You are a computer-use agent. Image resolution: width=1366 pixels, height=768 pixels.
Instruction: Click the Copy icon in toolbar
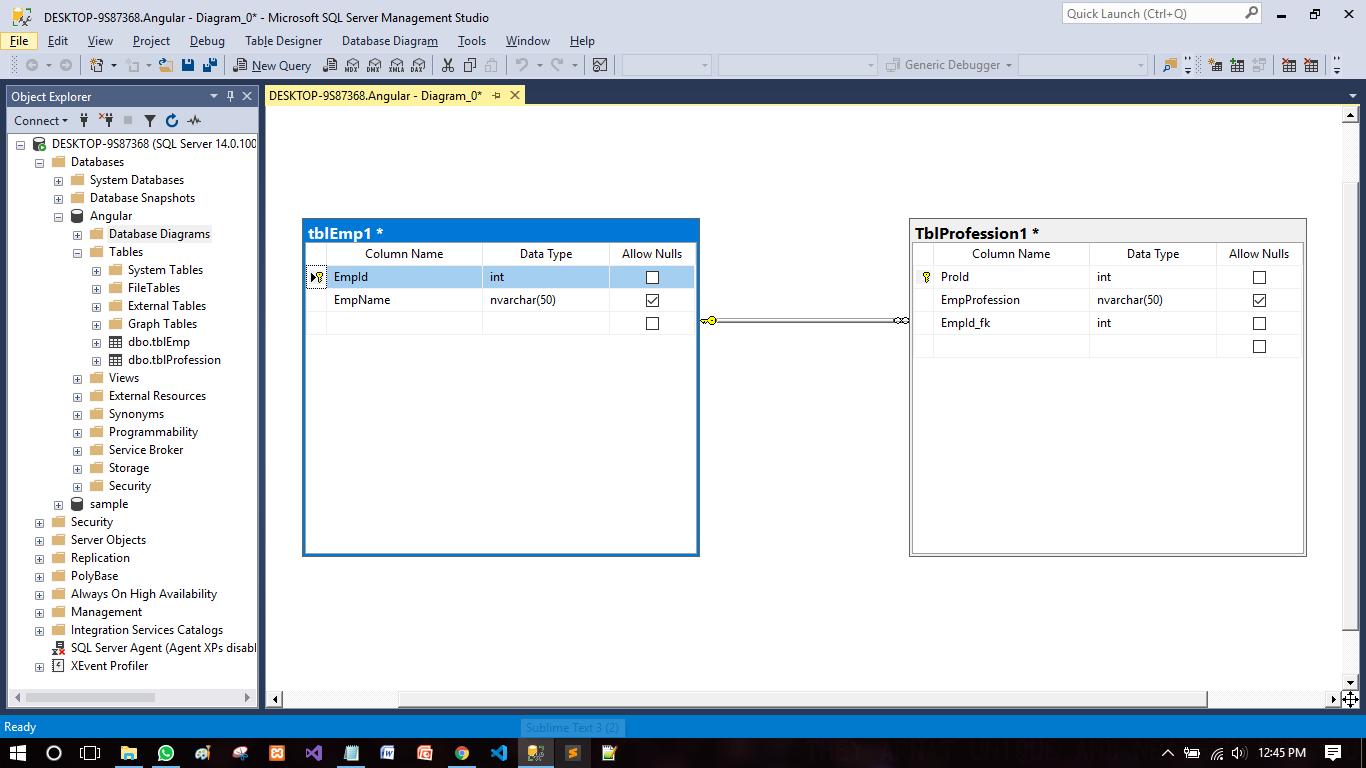[469, 65]
